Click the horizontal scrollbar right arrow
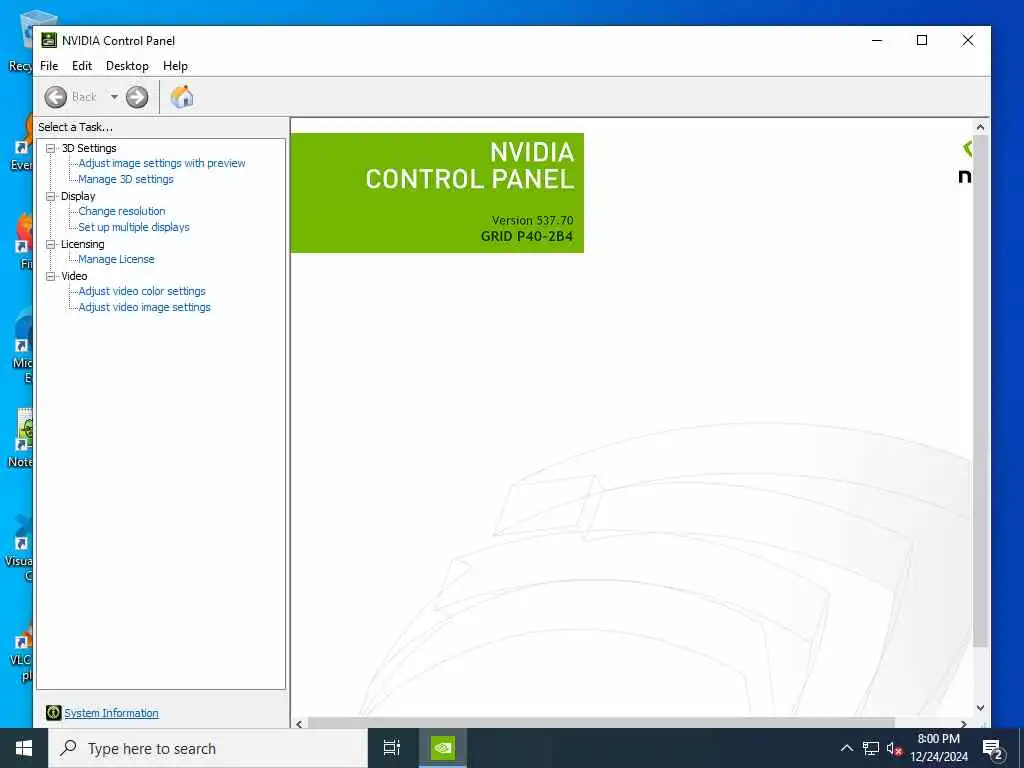The height and width of the screenshot is (768, 1024). [x=964, y=724]
